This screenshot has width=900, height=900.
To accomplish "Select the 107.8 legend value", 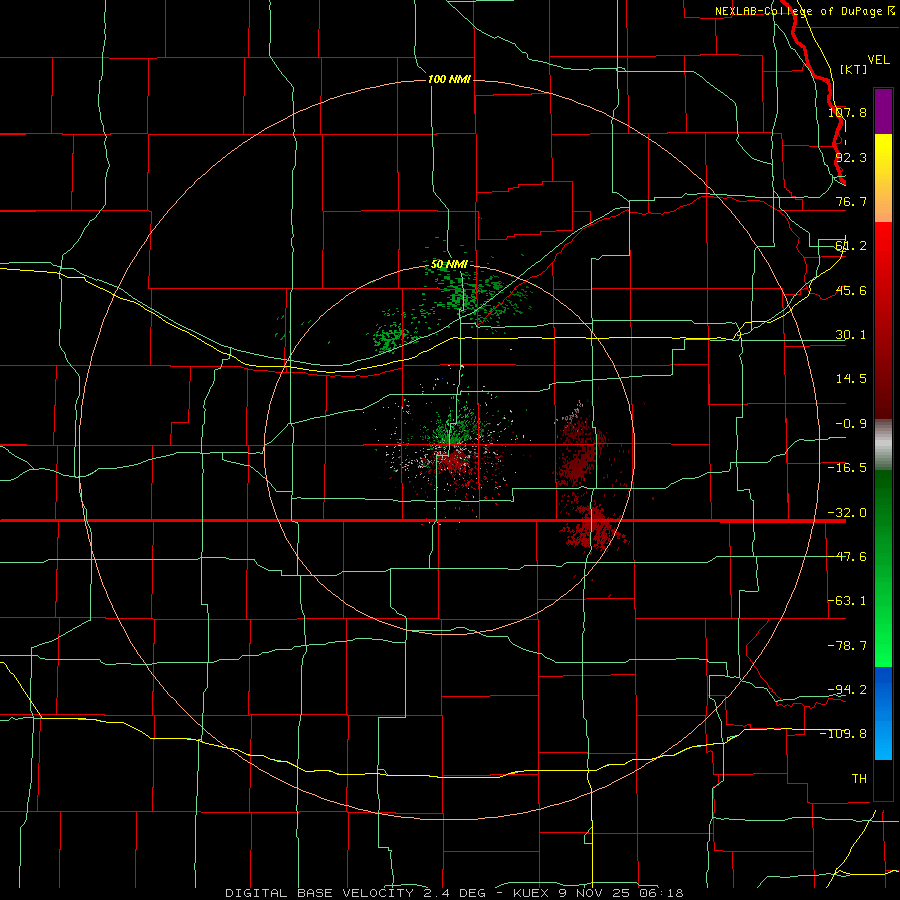I will (x=848, y=112).
